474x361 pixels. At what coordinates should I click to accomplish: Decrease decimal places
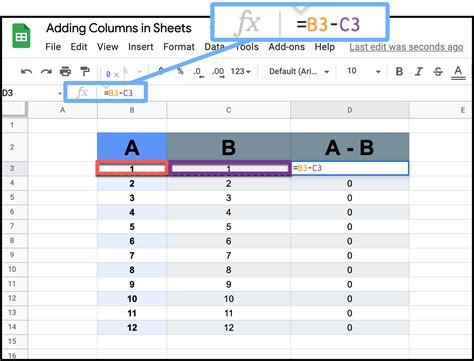pyautogui.click(x=198, y=72)
